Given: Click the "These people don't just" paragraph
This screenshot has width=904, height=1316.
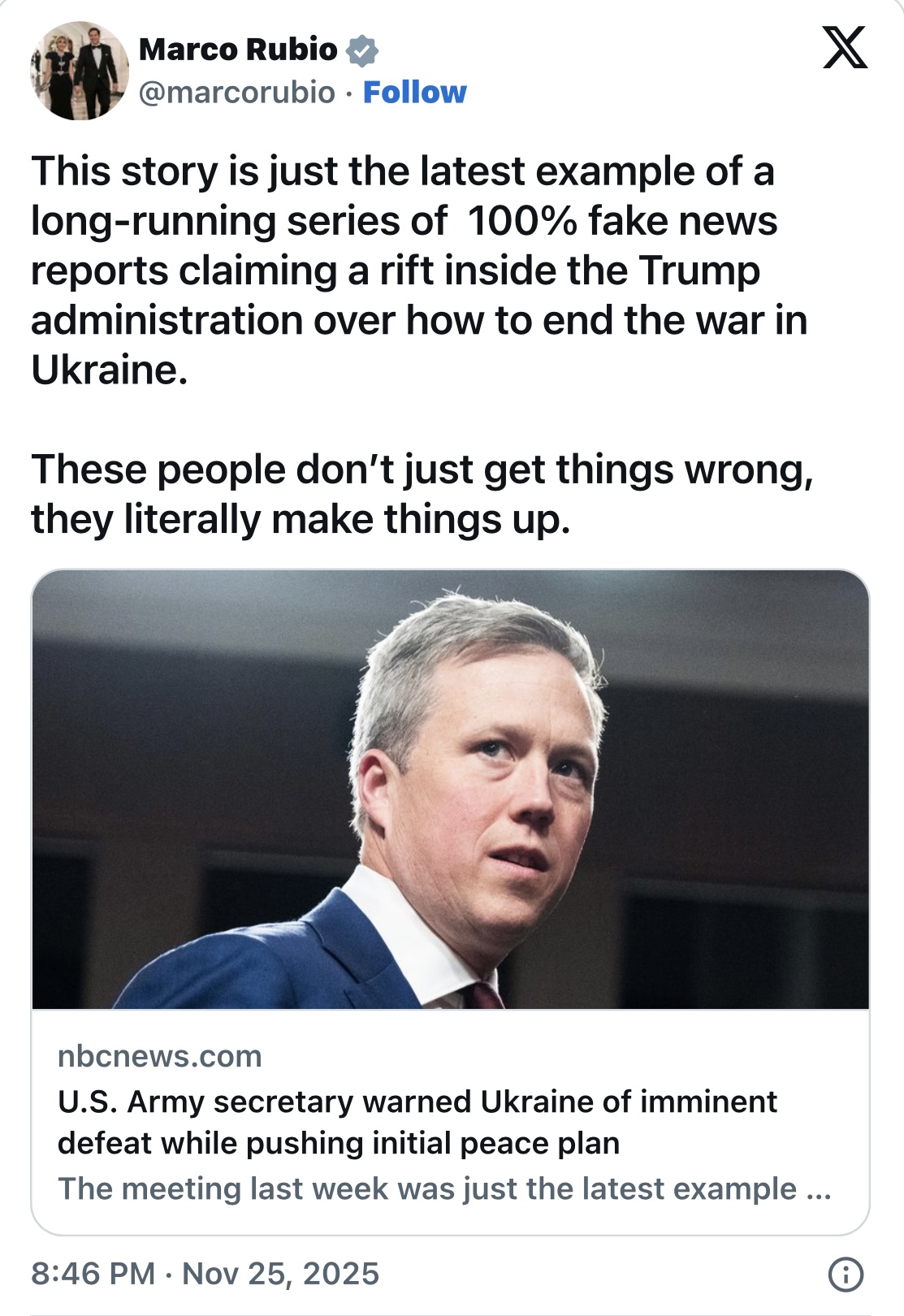Looking at the screenshot, I should [x=422, y=494].
